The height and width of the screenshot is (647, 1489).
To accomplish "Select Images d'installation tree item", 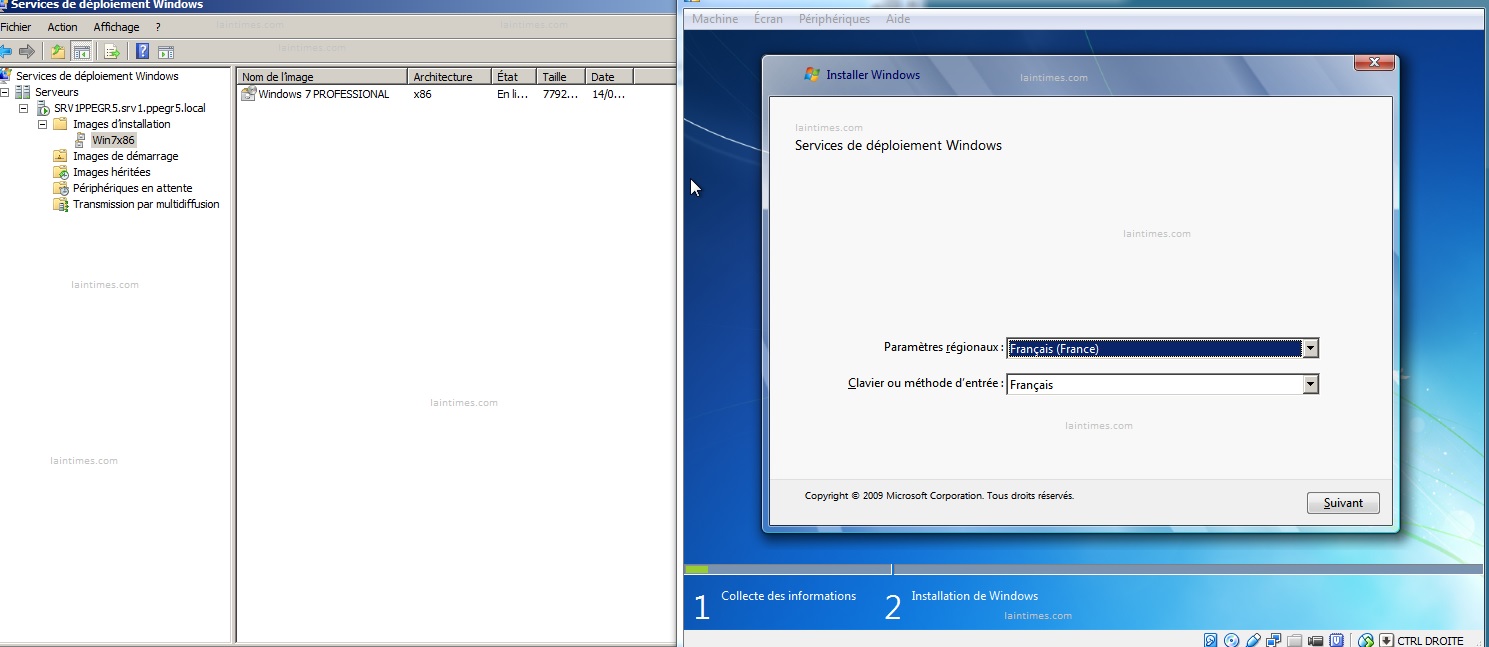I will point(122,124).
